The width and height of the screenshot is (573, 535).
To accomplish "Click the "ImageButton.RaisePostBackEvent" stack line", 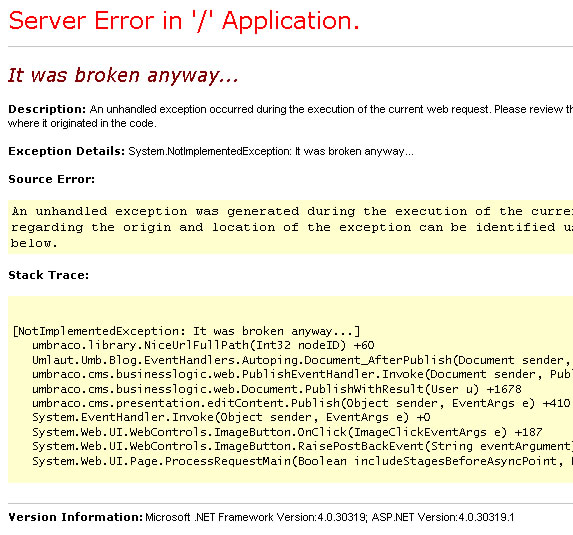I will pos(303,447).
